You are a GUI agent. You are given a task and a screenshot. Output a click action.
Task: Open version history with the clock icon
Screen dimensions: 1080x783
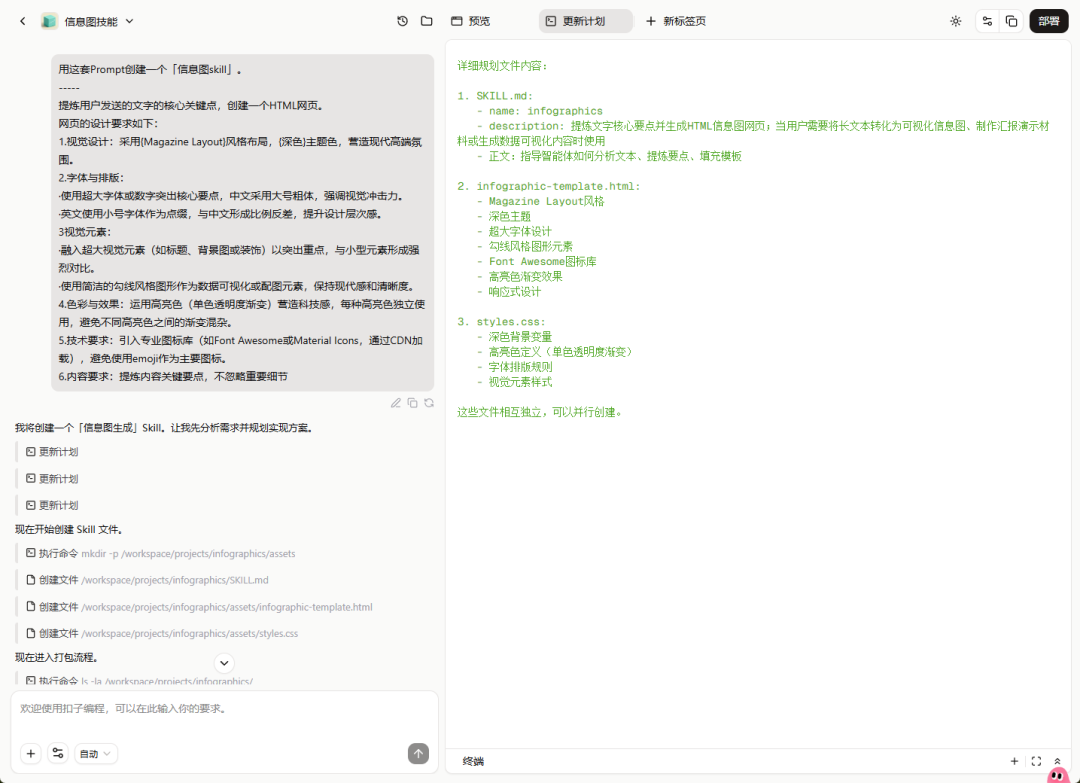tap(403, 20)
